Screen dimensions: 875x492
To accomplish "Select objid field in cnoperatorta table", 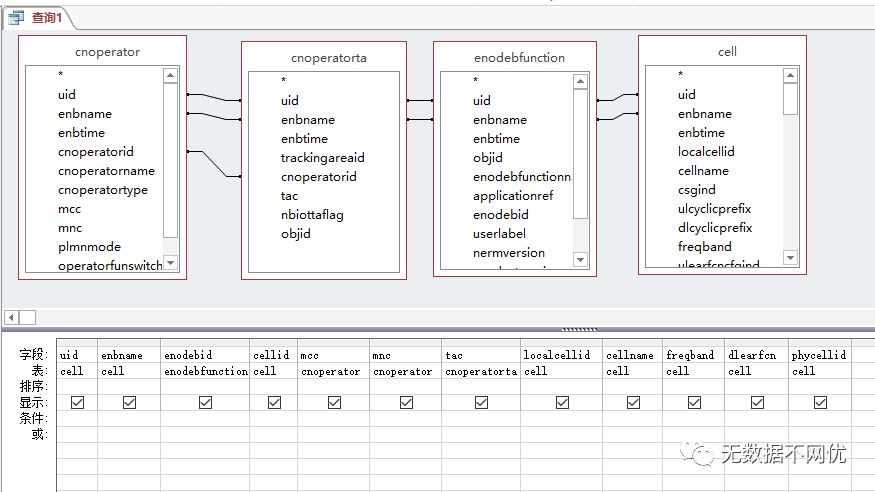I will coord(296,234).
